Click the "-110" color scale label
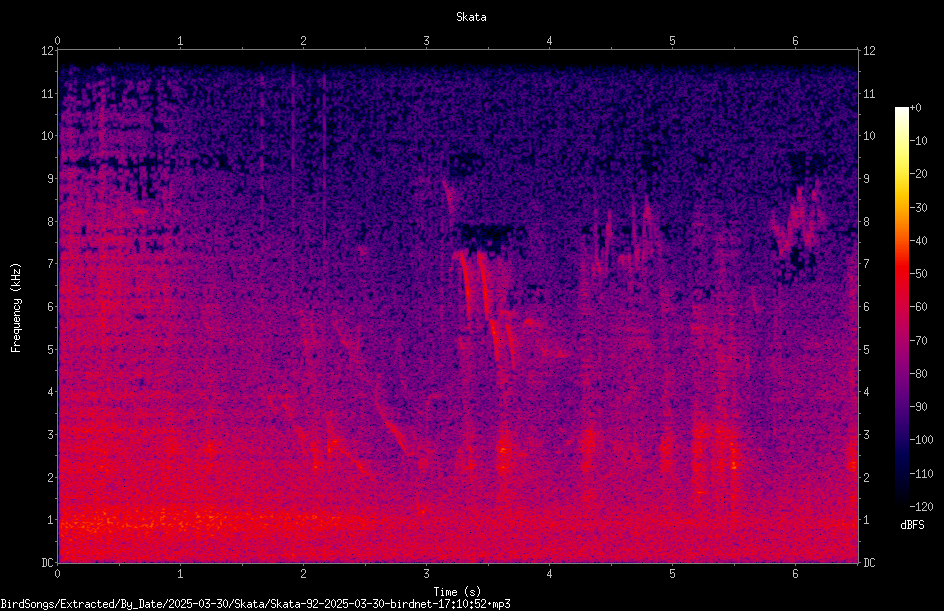The width and height of the screenshot is (944, 611). click(922, 474)
